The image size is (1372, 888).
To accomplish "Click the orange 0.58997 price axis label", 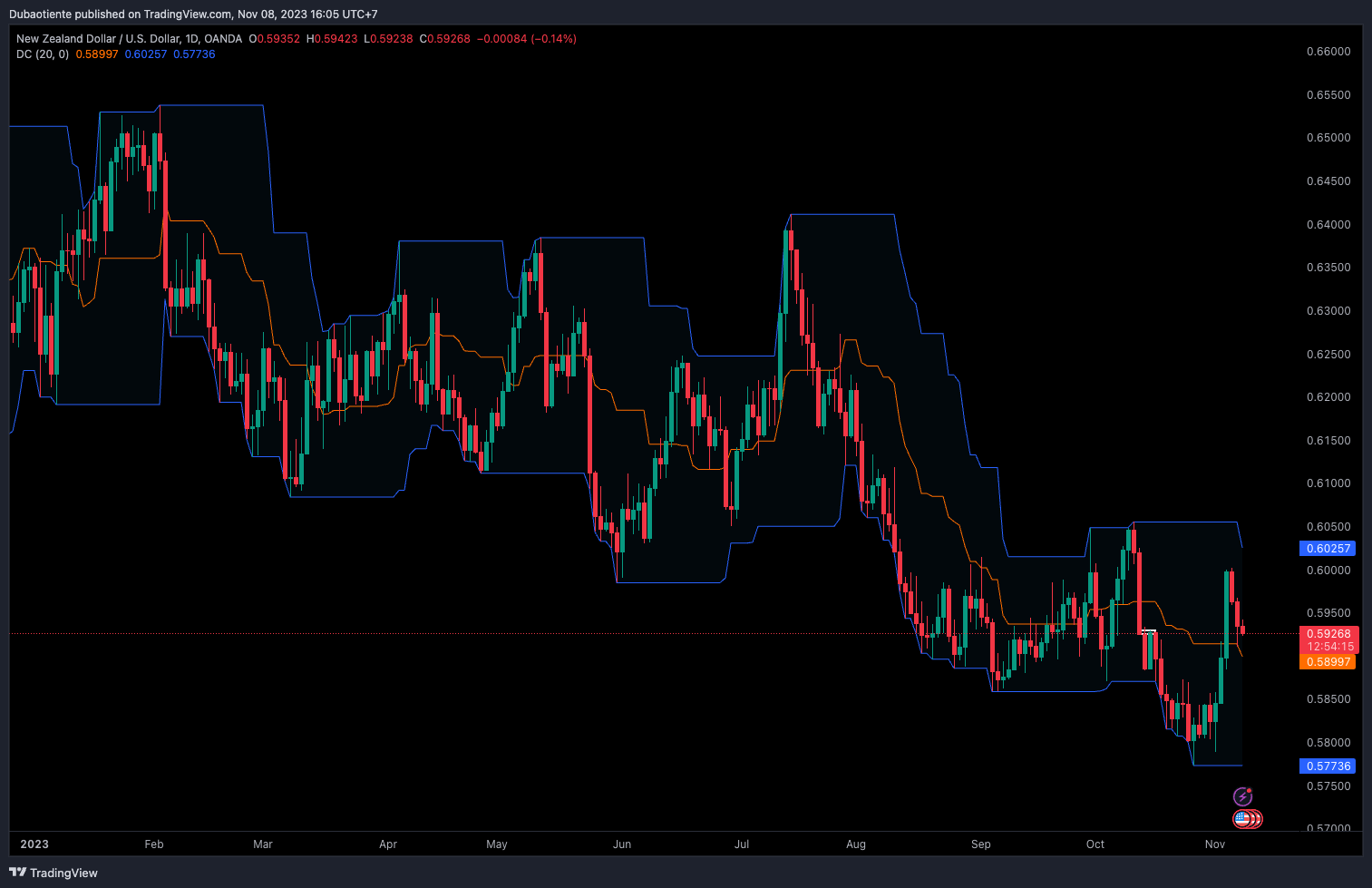I will [1328, 662].
